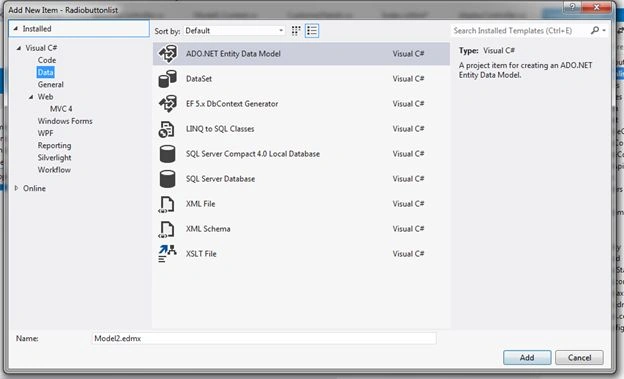Click the SQL Server Compact 4.0 database icon
Screen dimensions: 624x379
[x=167, y=154]
